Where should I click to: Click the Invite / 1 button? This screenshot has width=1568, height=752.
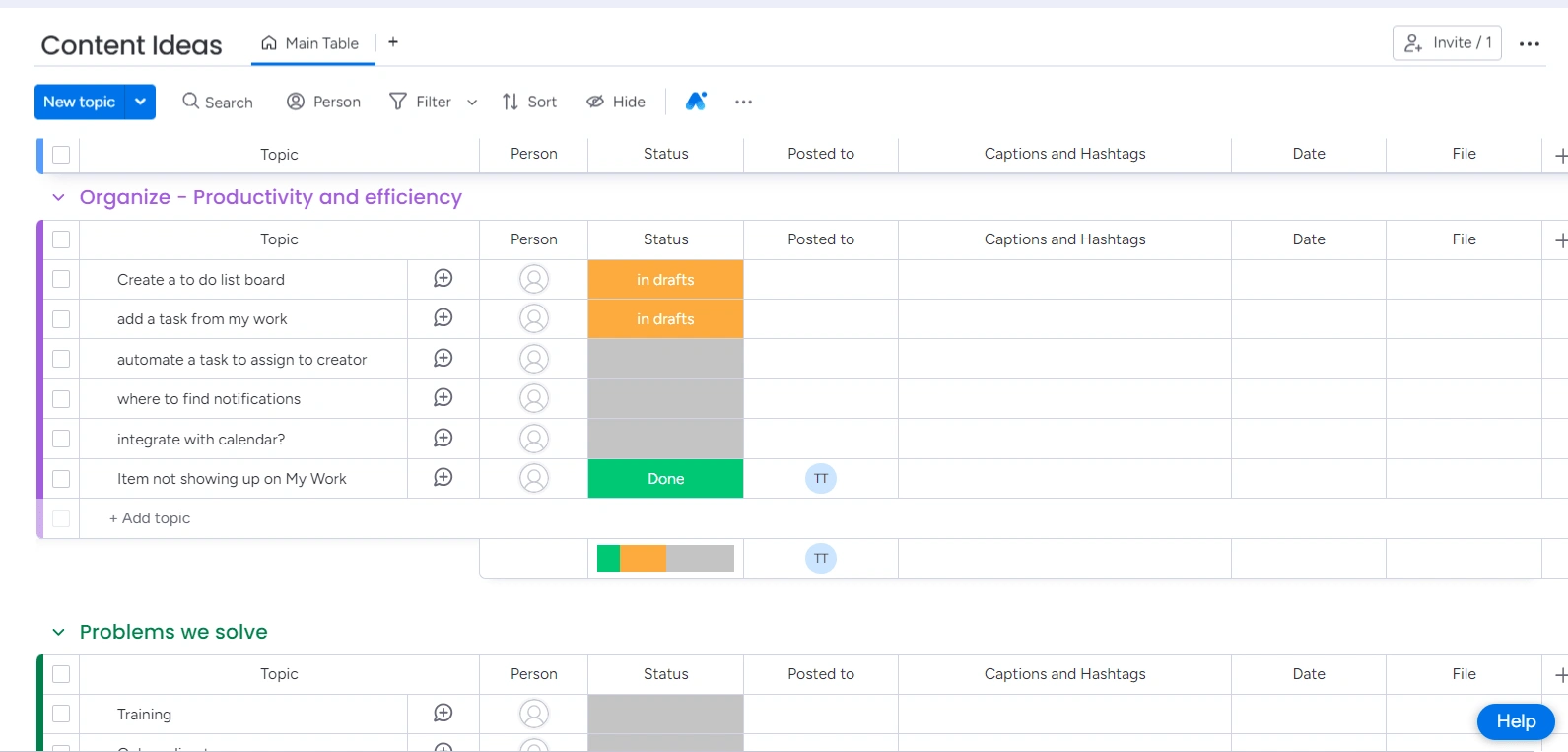tap(1446, 43)
